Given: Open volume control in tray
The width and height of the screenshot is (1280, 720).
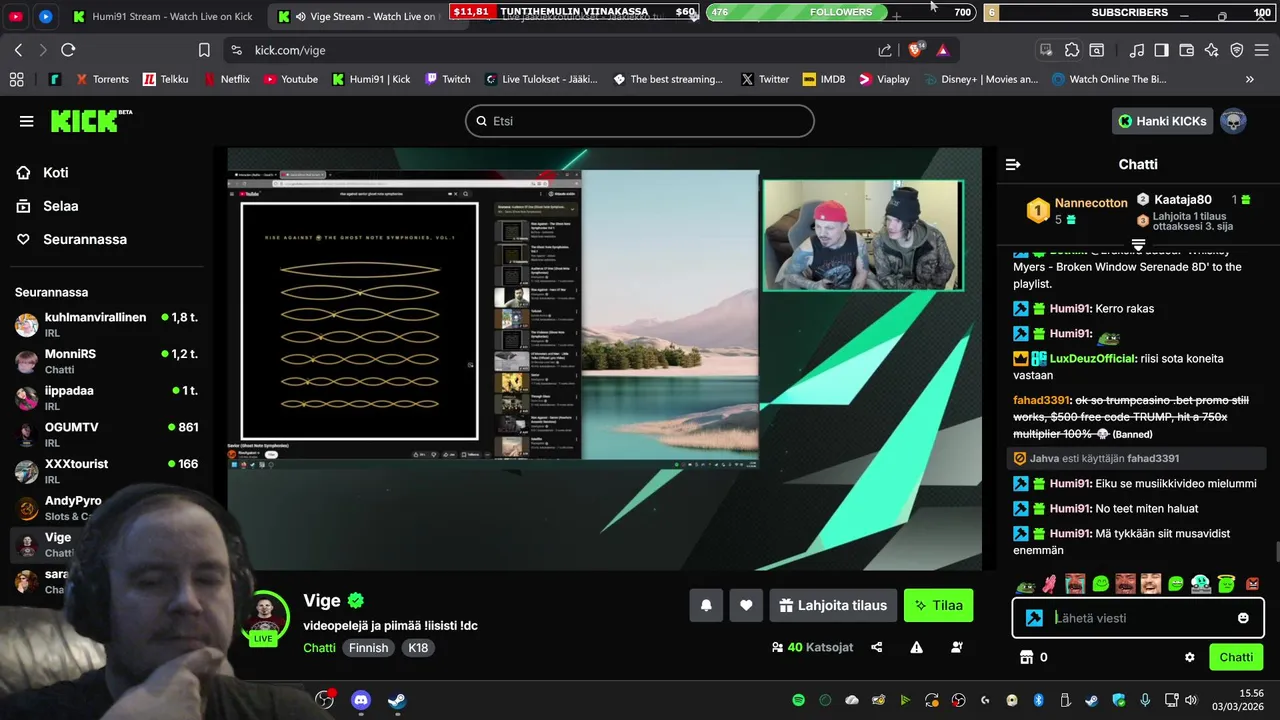Looking at the screenshot, I should point(1190,700).
